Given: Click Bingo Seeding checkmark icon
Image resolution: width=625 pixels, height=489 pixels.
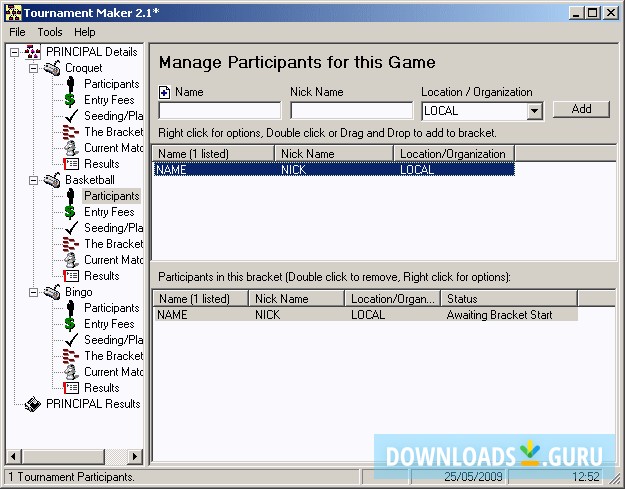Looking at the screenshot, I should coord(71,340).
